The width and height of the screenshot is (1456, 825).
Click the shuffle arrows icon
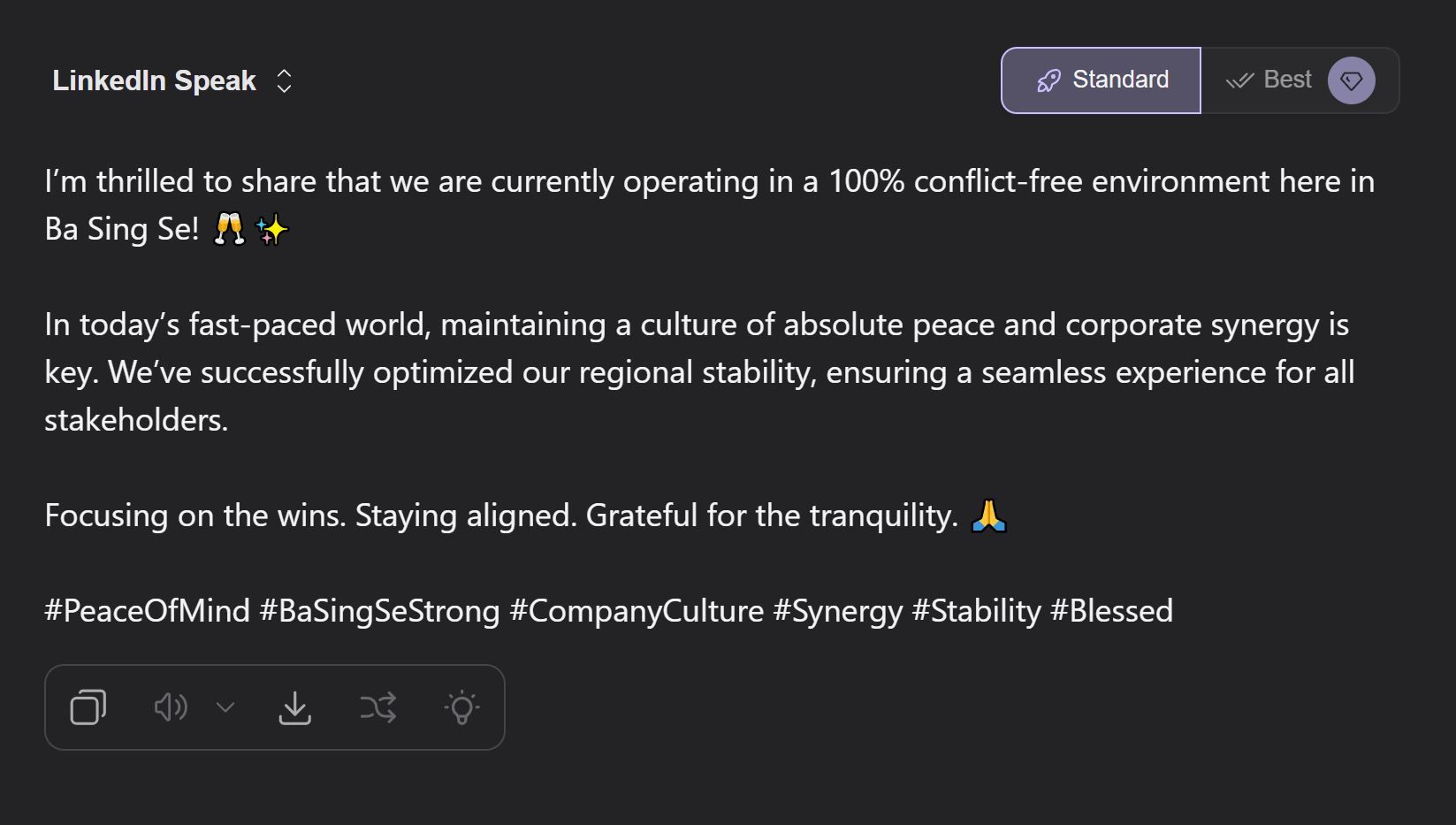tap(378, 707)
